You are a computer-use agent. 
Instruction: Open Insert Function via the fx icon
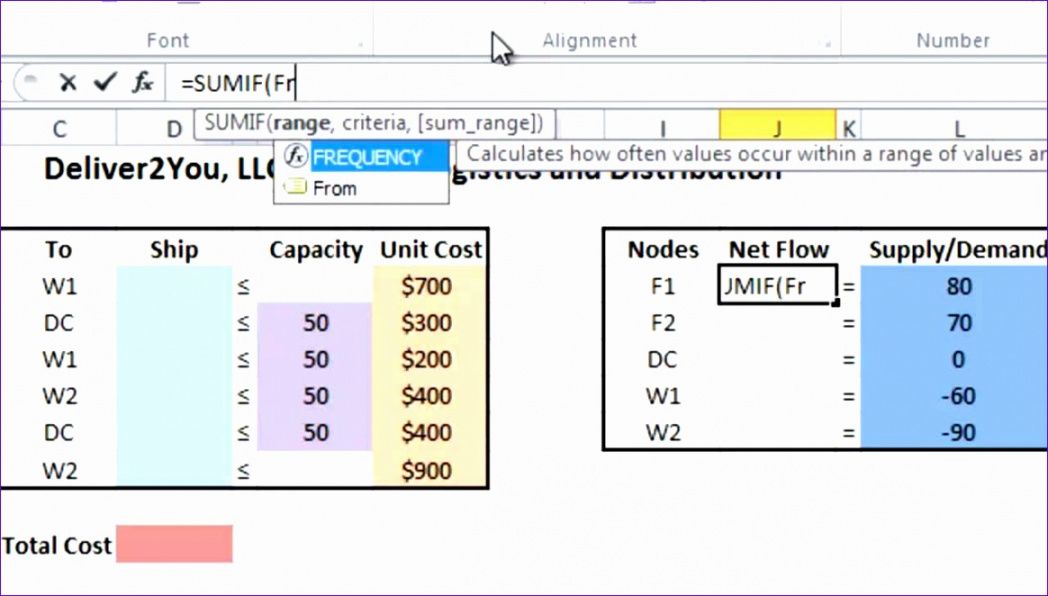[x=142, y=82]
